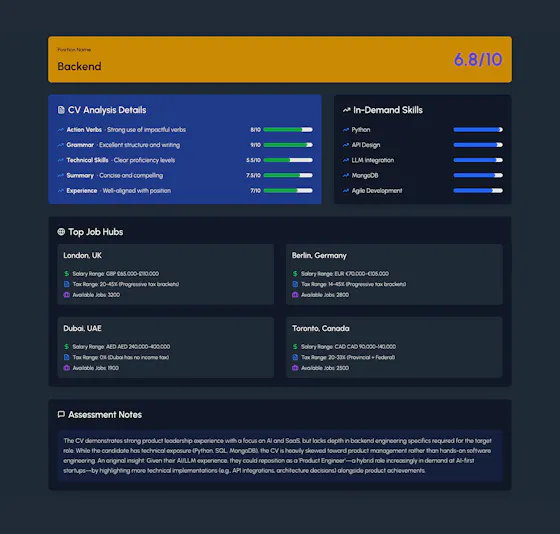
Task: Click the purple briefcase icon for Dubai available jobs
Action: point(66,368)
